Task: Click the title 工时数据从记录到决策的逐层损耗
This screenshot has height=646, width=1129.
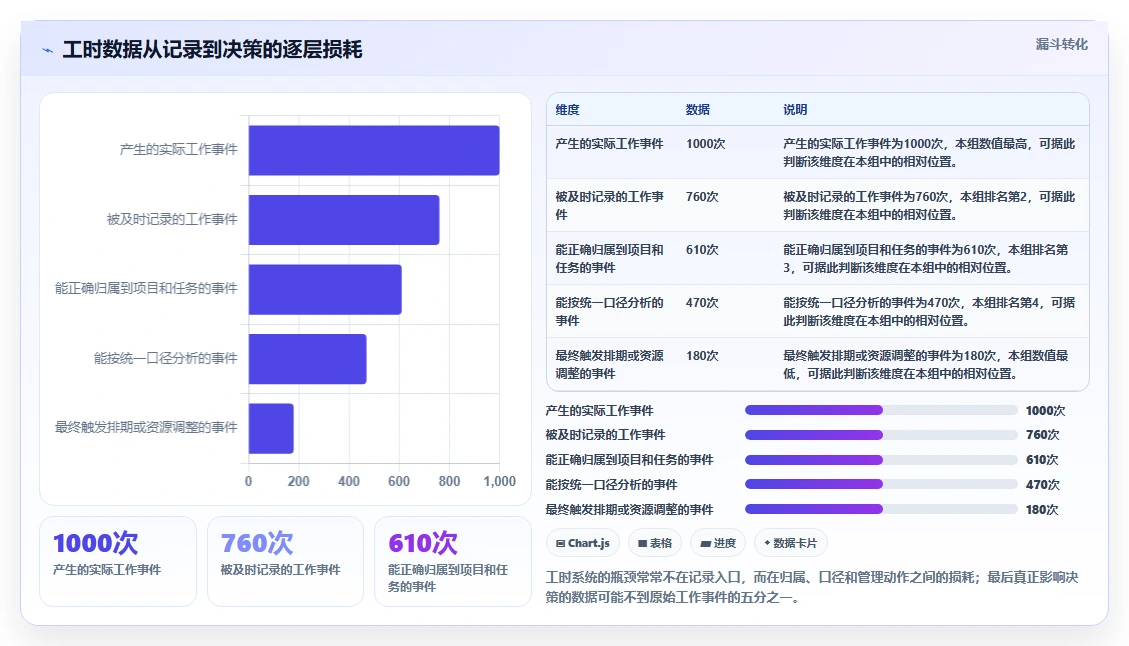Action: click(212, 50)
